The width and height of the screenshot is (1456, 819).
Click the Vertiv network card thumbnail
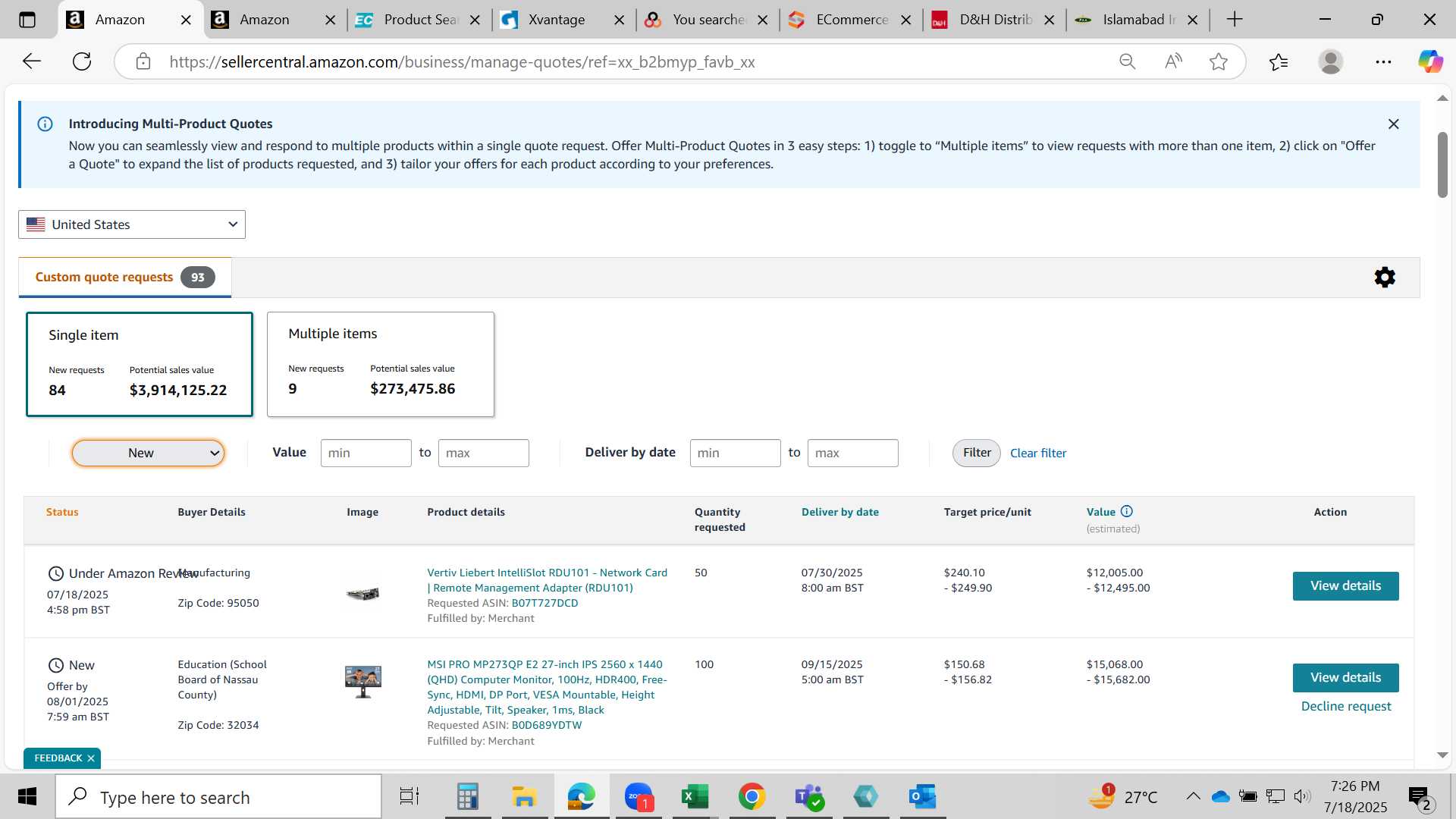(x=363, y=594)
